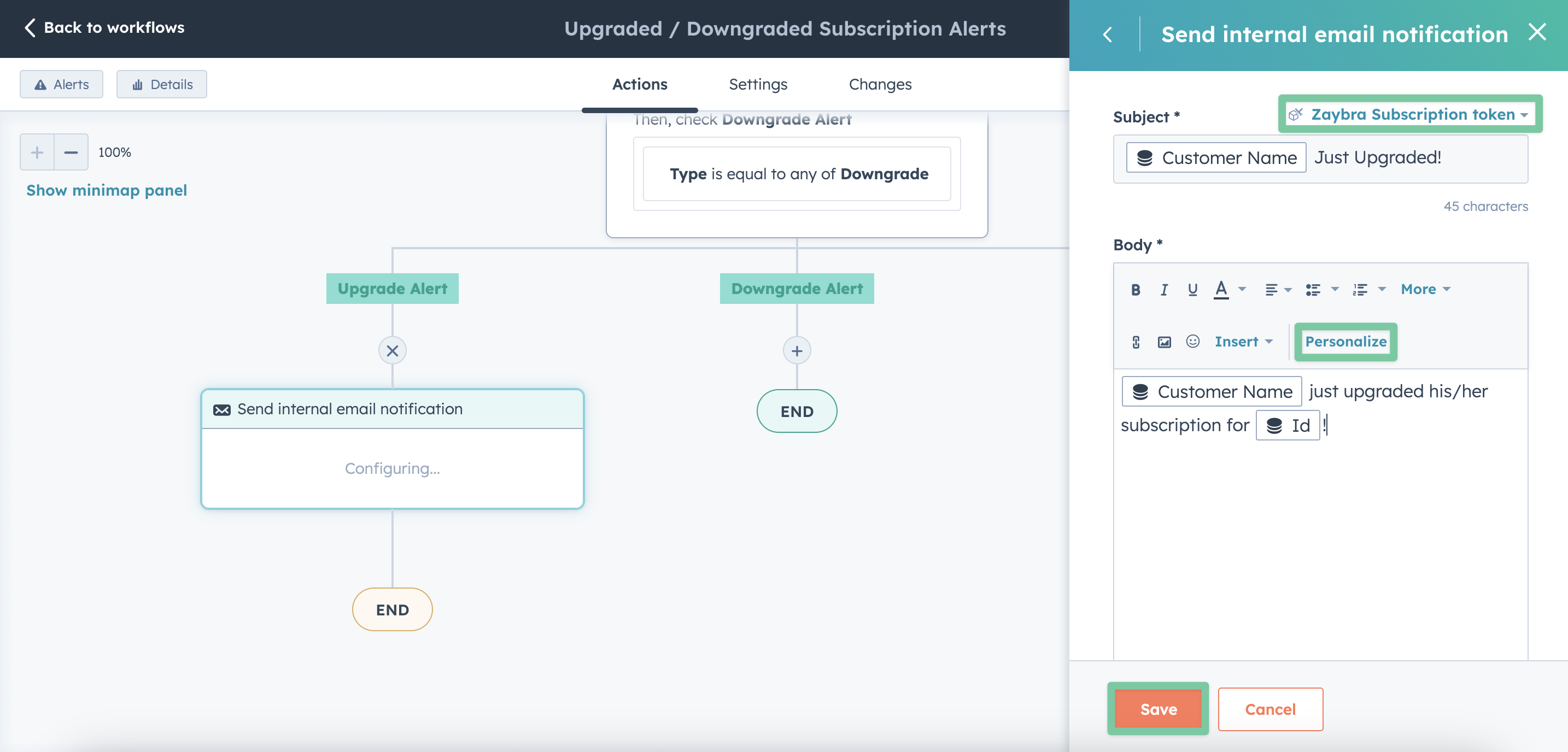Show the minimap panel
This screenshot has height=752, width=1568.
[x=107, y=190]
